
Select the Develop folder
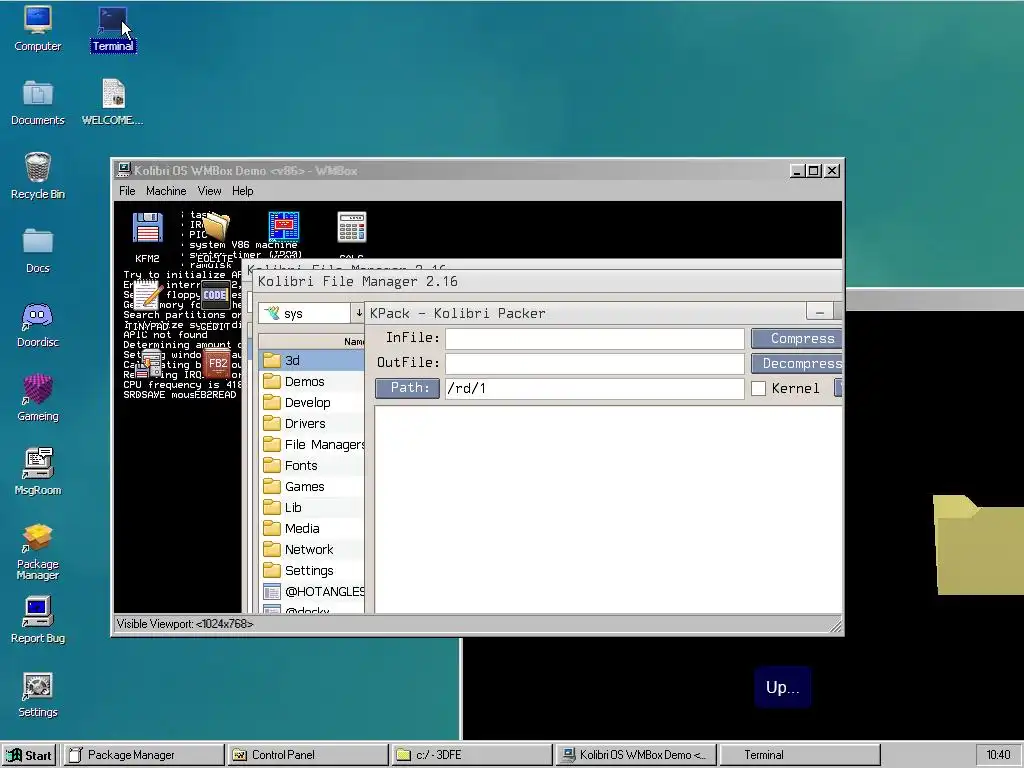pos(312,402)
